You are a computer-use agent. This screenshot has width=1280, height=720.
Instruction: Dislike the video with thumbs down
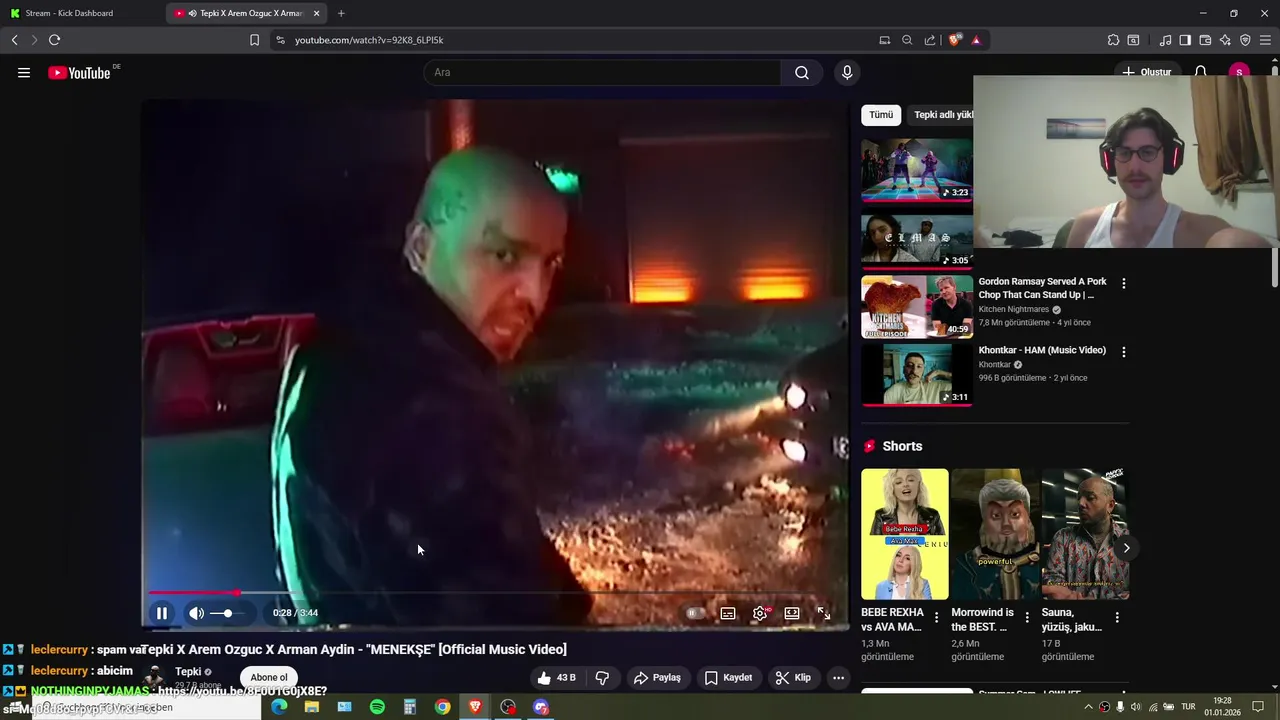pos(603,678)
